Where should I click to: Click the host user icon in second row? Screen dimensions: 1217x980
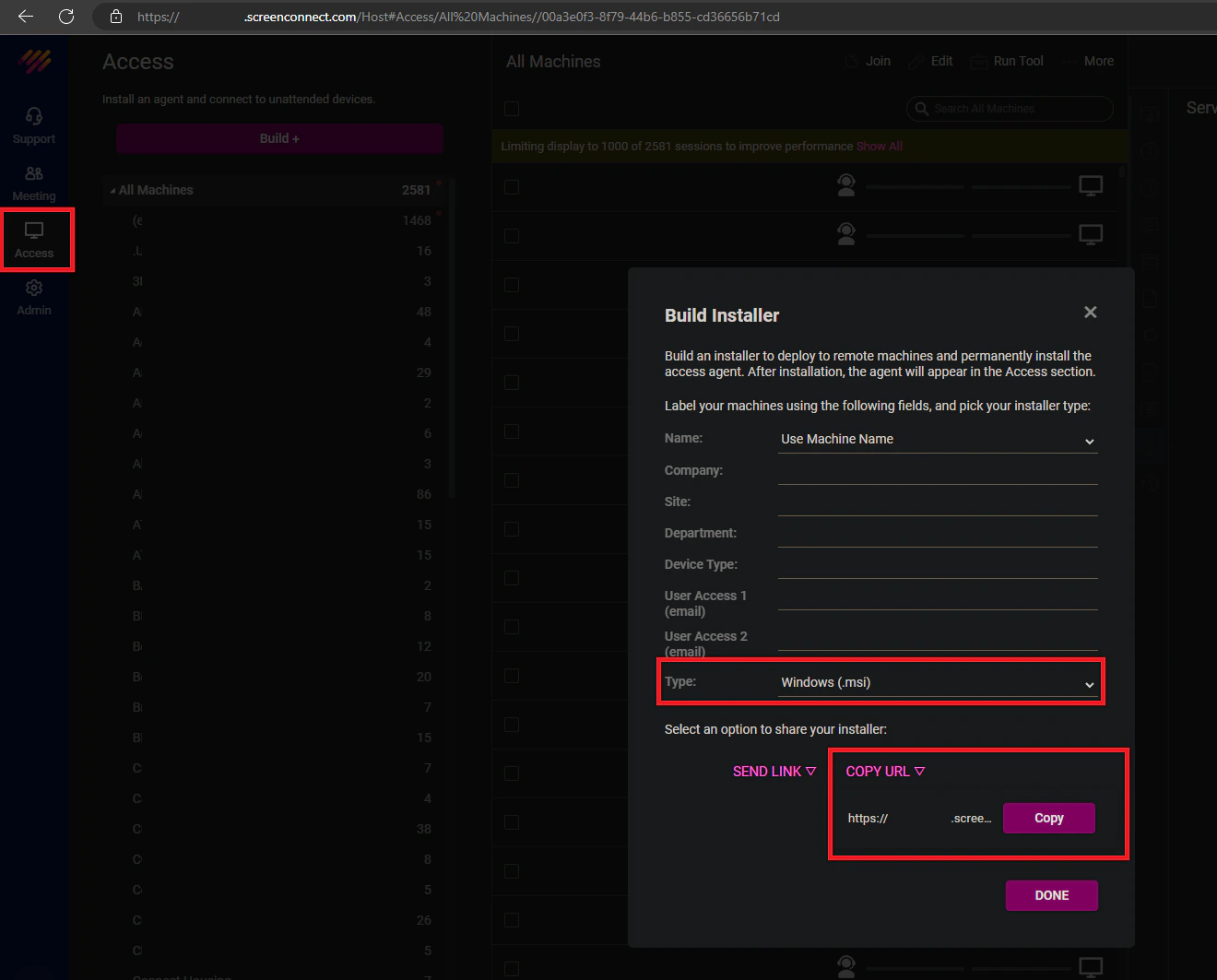coord(846,234)
